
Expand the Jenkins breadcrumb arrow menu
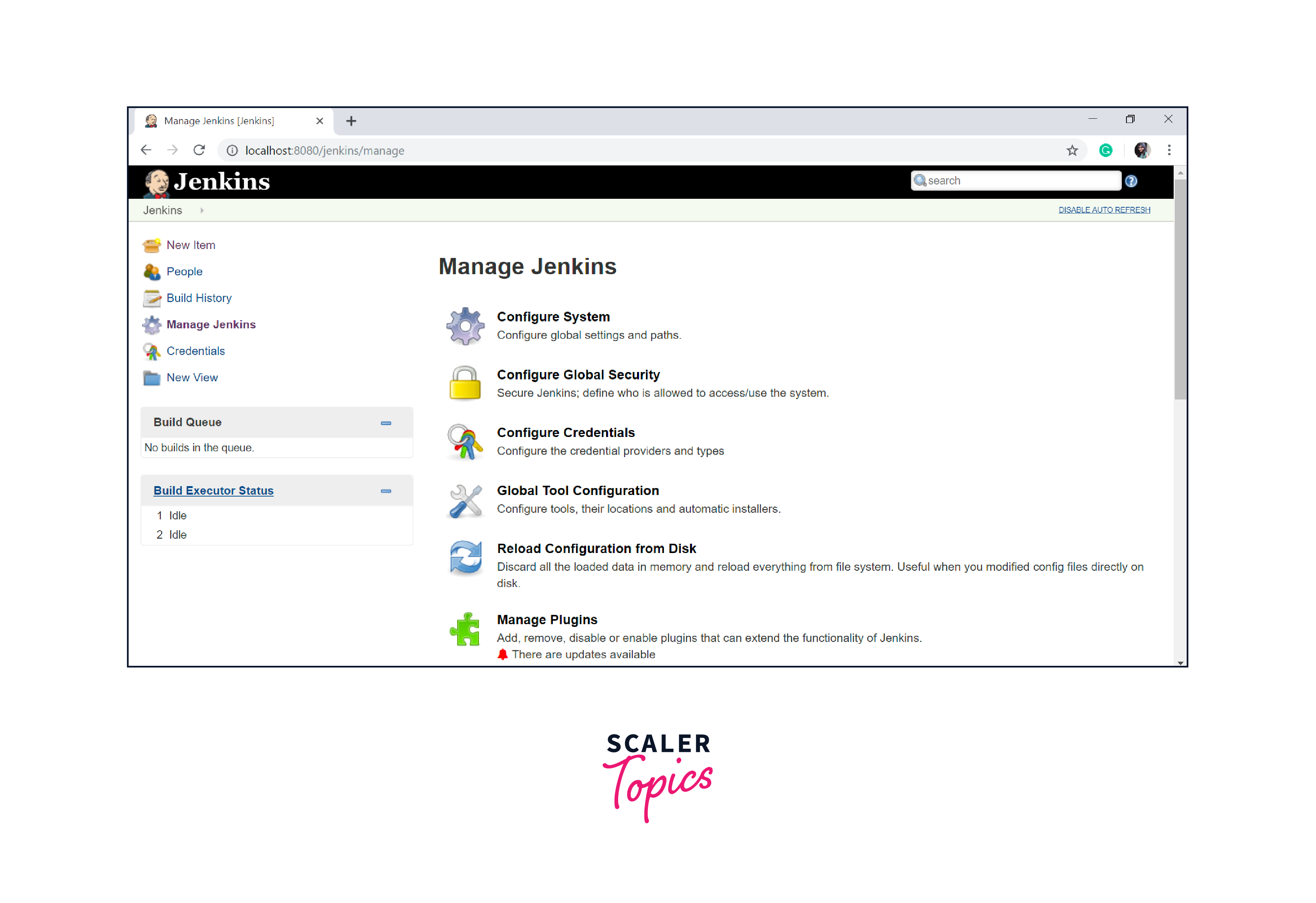[202, 211]
